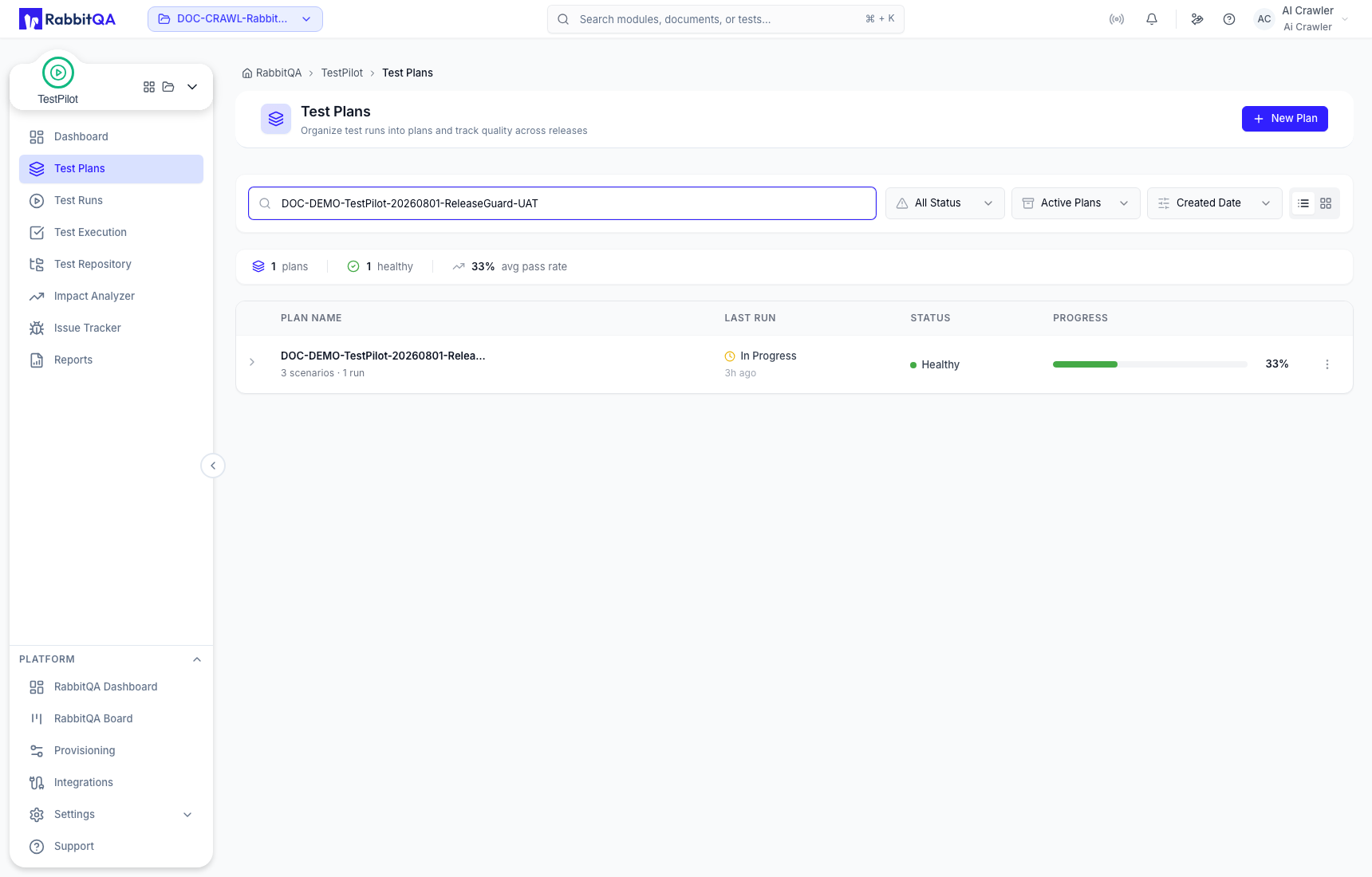Click the STATUS column header
The width and height of the screenshot is (1372, 877).
click(x=930, y=318)
